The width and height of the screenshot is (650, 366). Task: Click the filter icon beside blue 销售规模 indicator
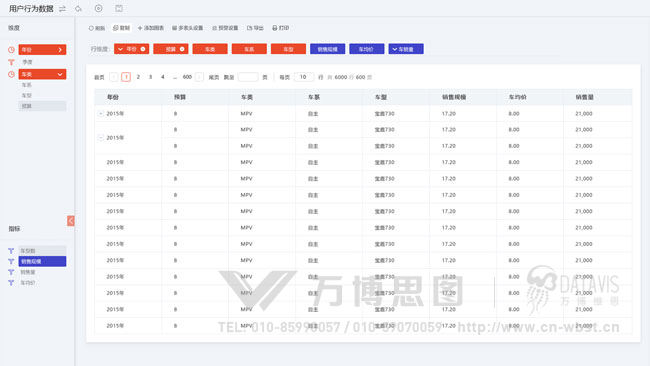tap(11, 262)
